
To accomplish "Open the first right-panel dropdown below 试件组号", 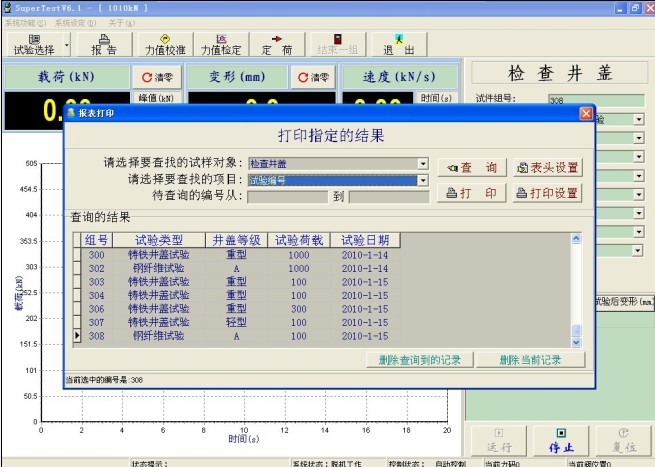I will coord(638,120).
